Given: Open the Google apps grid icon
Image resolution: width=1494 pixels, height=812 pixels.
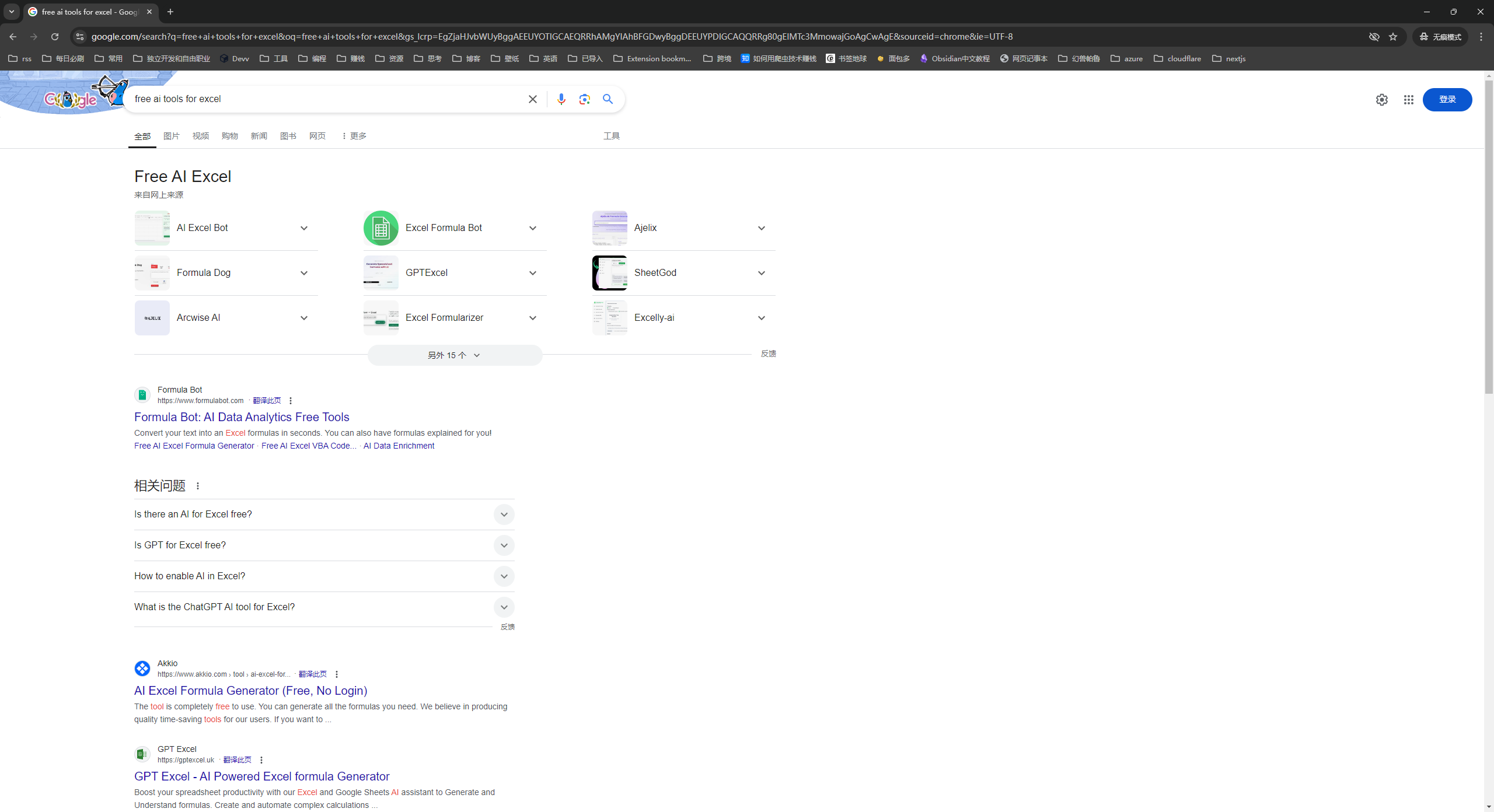Looking at the screenshot, I should pos(1408,100).
